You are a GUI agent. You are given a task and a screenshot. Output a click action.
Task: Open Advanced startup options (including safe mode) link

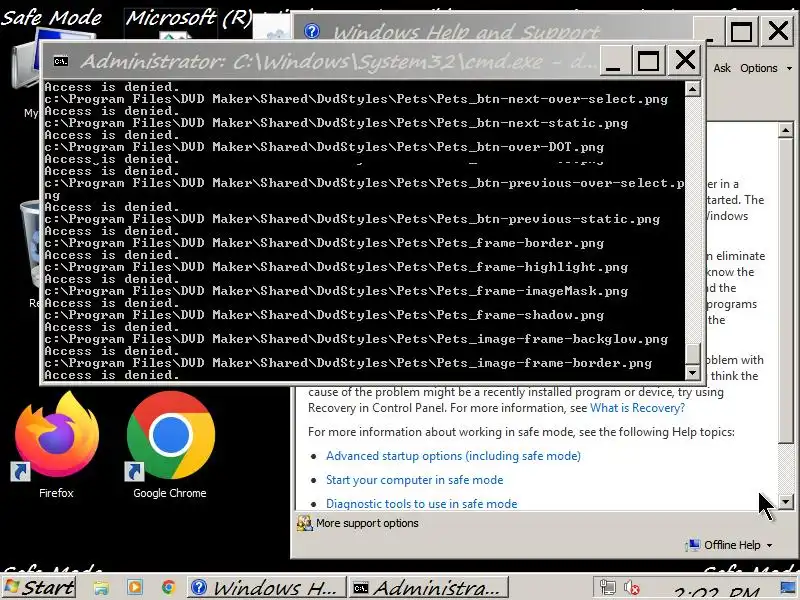[x=453, y=456]
